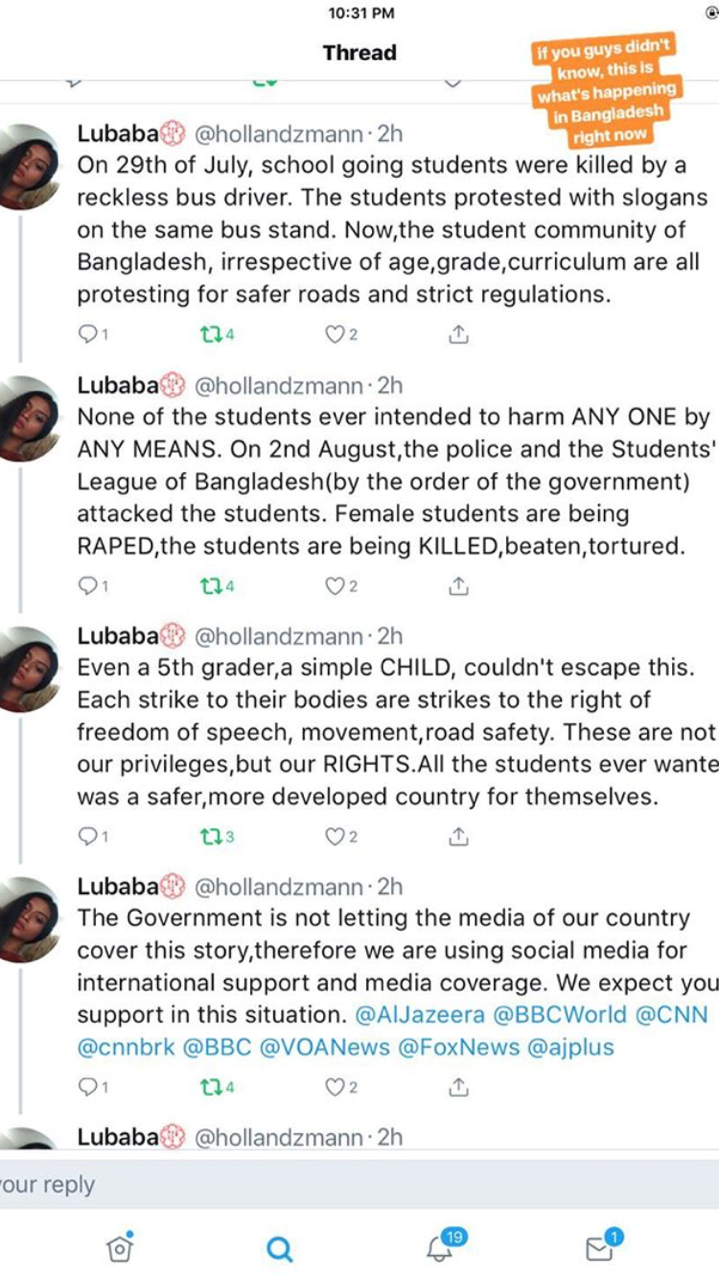Like the "Even a 5th grader" tweet
This screenshot has width=719, height=1280.
coord(336,837)
